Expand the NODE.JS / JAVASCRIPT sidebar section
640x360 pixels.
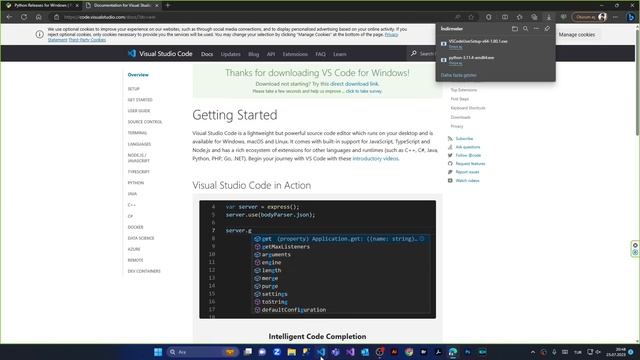[x=139, y=158]
